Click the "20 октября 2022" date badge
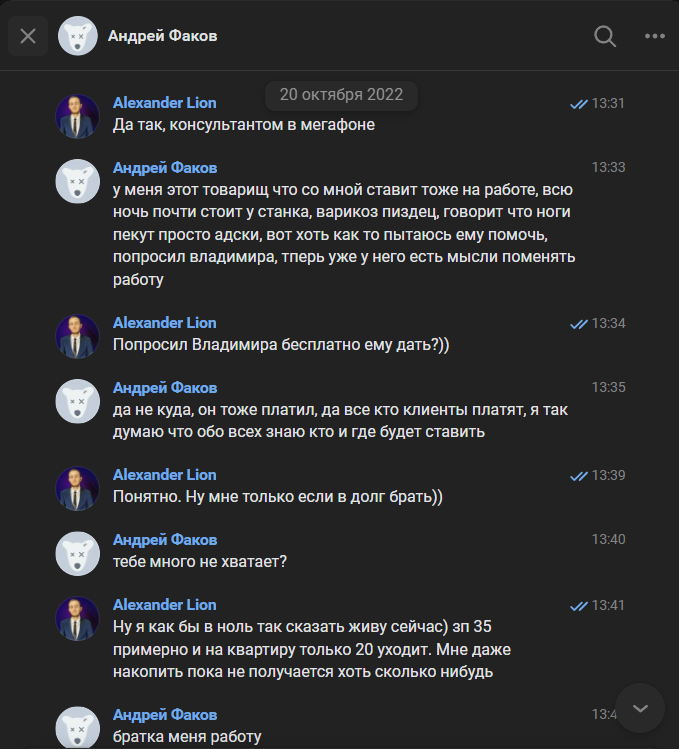 tap(341, 95)
